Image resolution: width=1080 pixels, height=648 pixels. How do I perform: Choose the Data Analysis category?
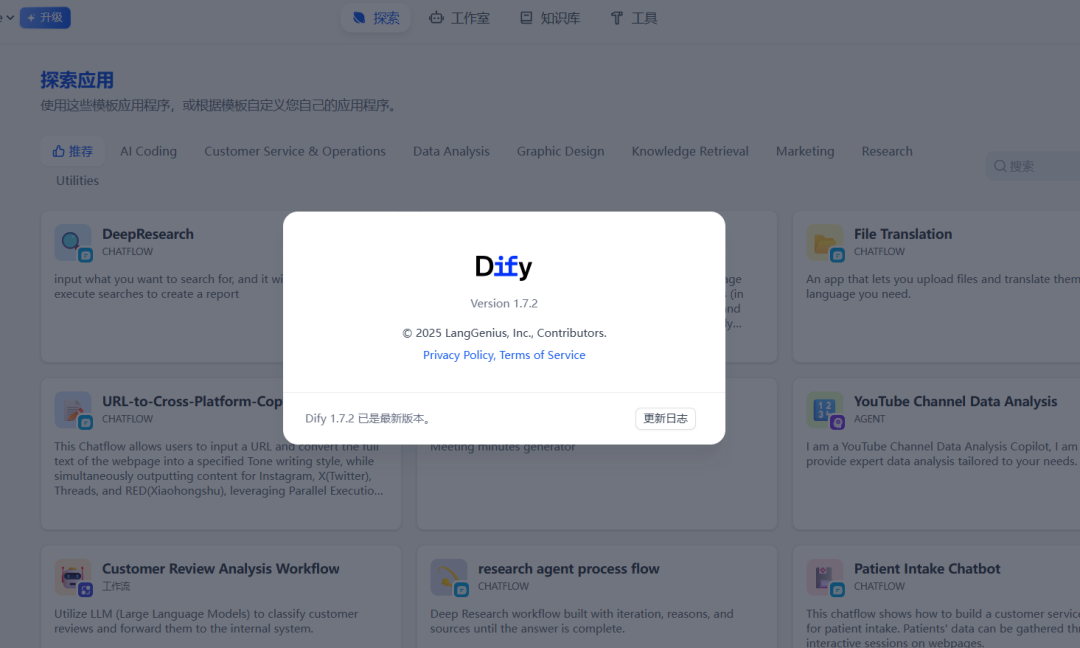pyautogui.click(x=451, y=151)
